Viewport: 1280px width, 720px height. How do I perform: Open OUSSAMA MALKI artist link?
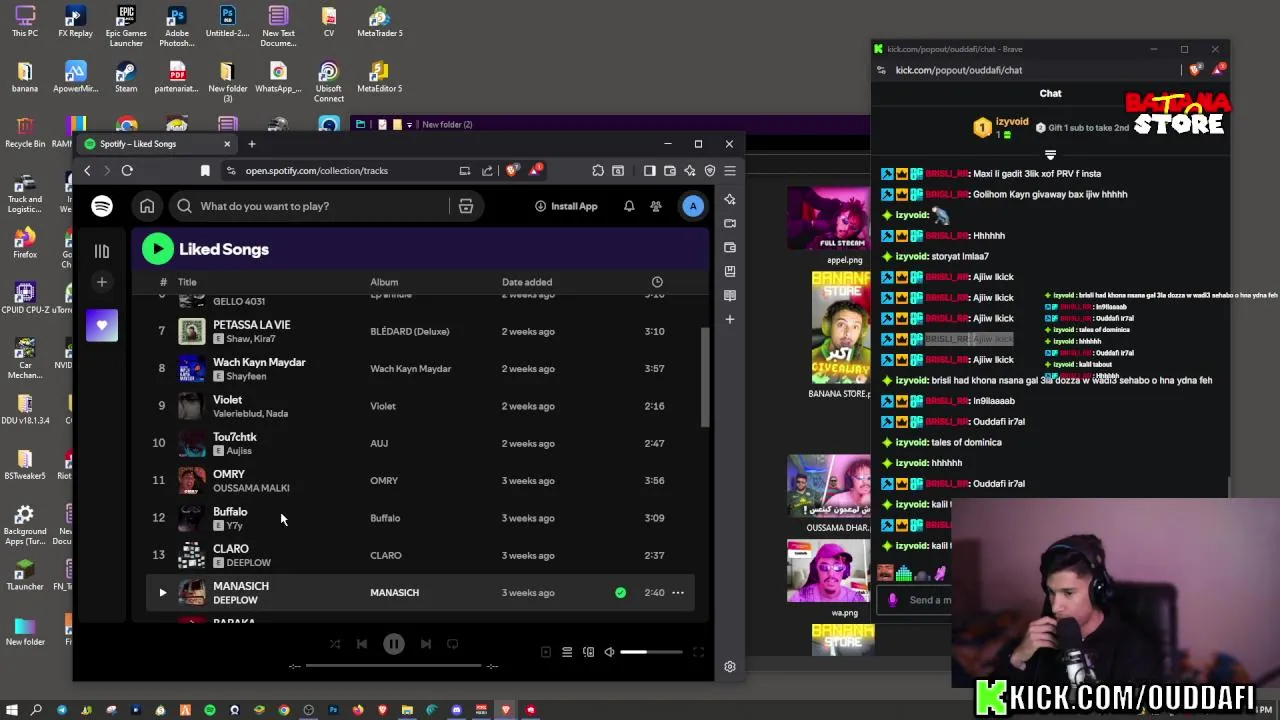tap(251, 488)
